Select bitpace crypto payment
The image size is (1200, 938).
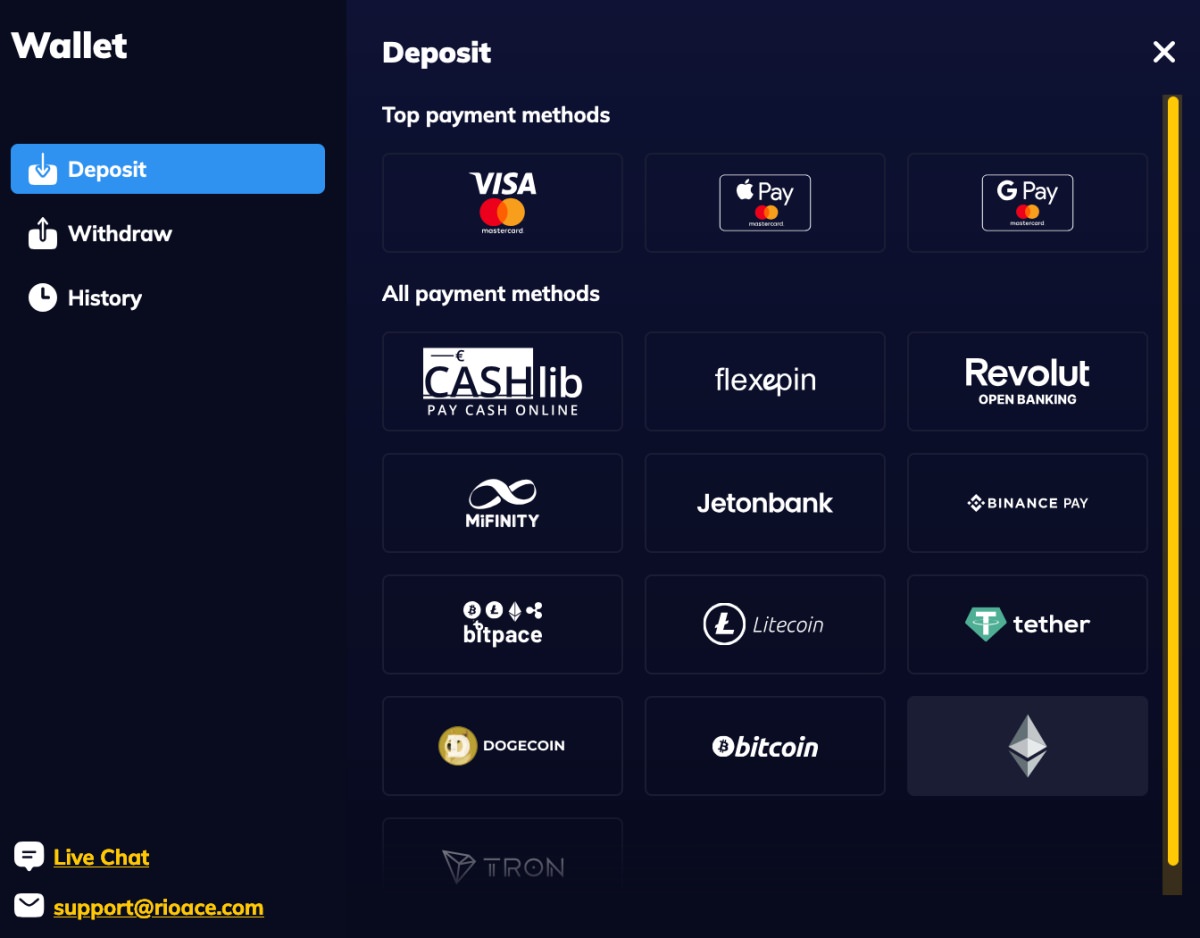point(502,624)
